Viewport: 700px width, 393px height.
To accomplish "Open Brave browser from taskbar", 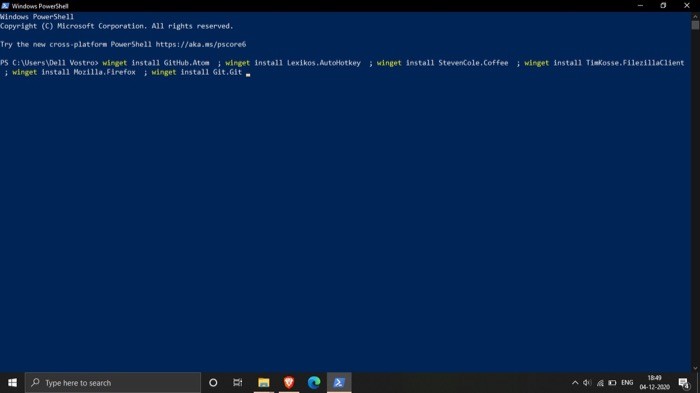I will pyautogui.click(x=289, y=383).
